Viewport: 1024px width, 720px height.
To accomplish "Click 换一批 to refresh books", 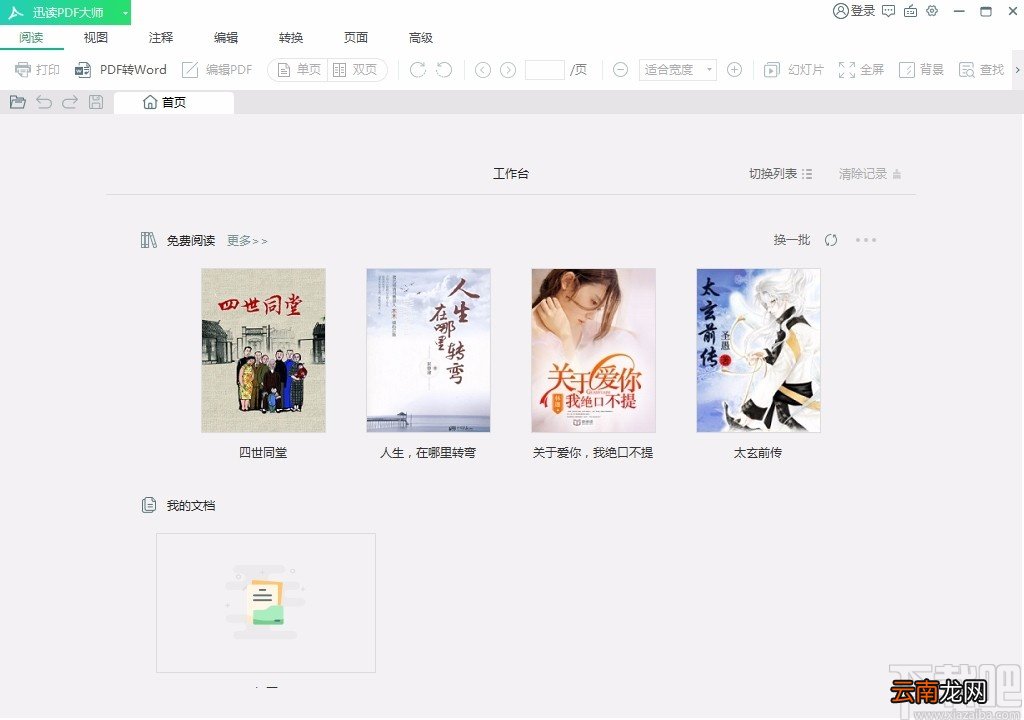I will [x=792, y=240].
